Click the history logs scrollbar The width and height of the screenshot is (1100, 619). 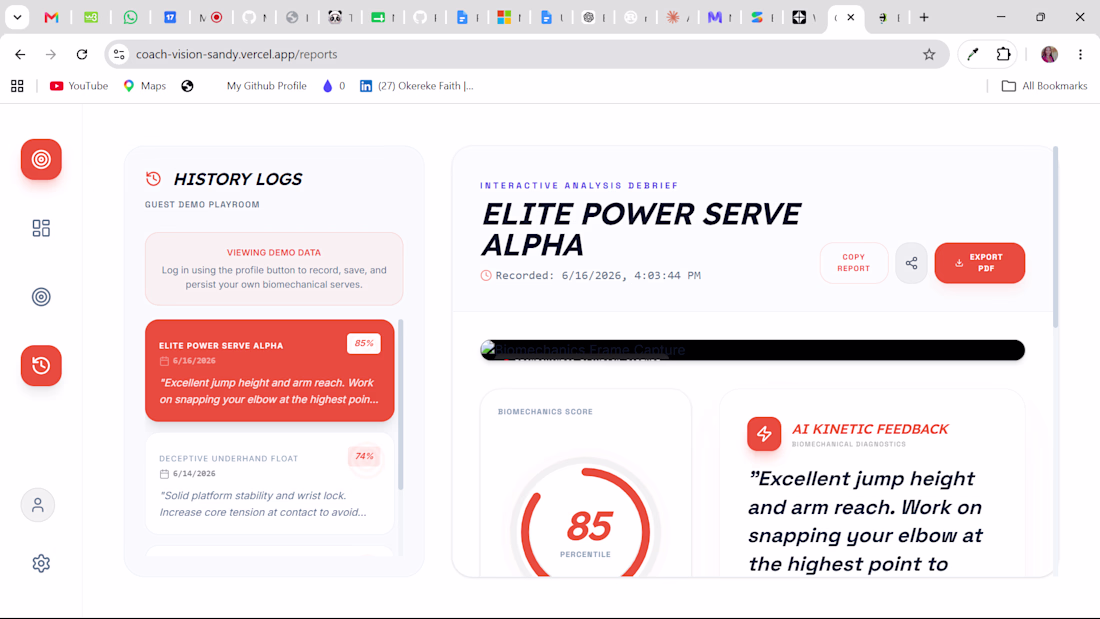tap(401, 405)
